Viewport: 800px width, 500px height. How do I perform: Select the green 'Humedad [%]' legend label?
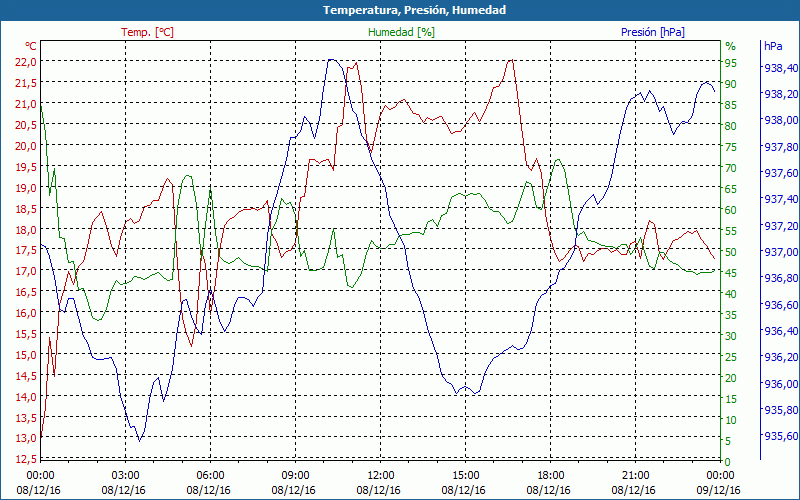tap(401, 32)
